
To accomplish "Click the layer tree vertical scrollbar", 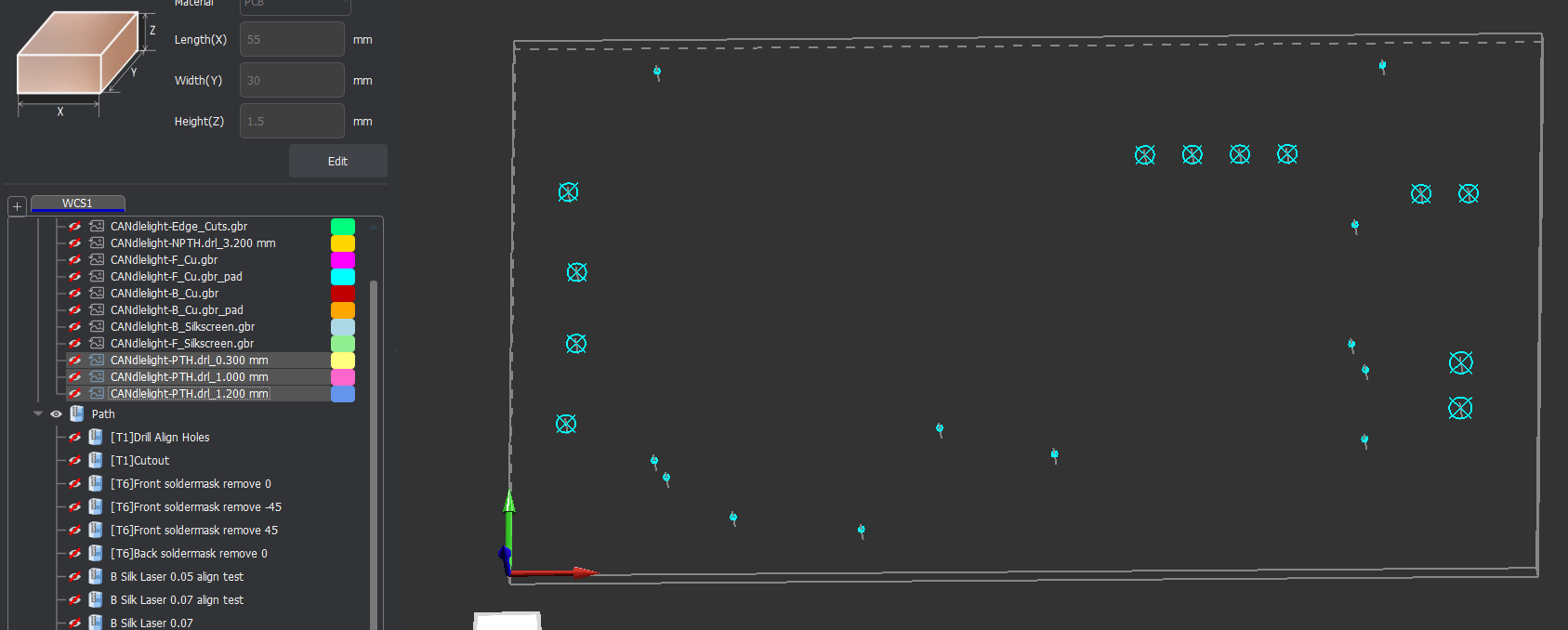I will (374, 453).
